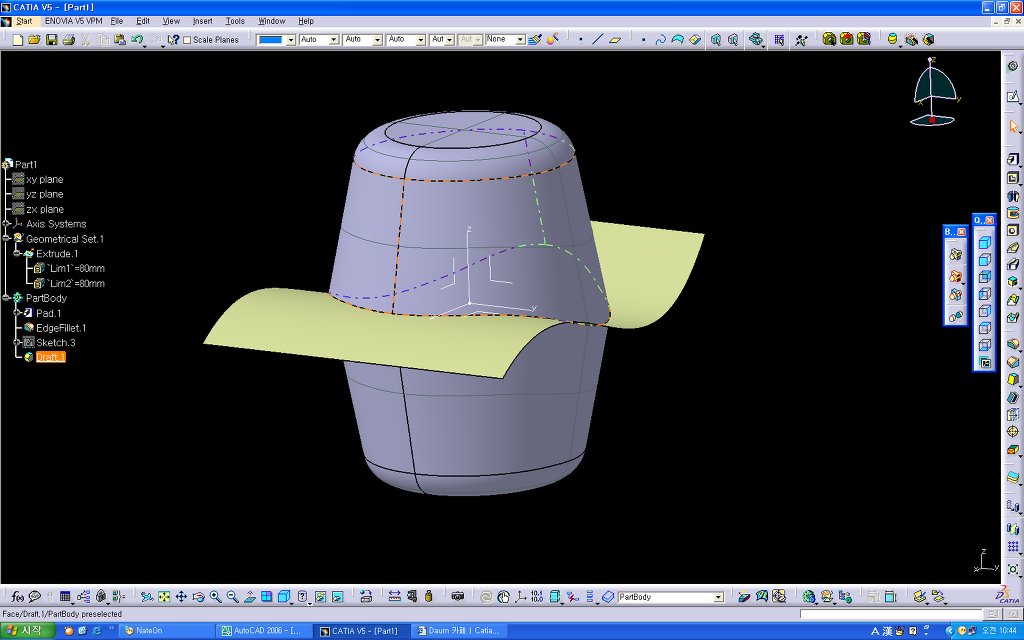Click the Fit All In icon
Viewport: 1024px width, 640px height.
164,597
